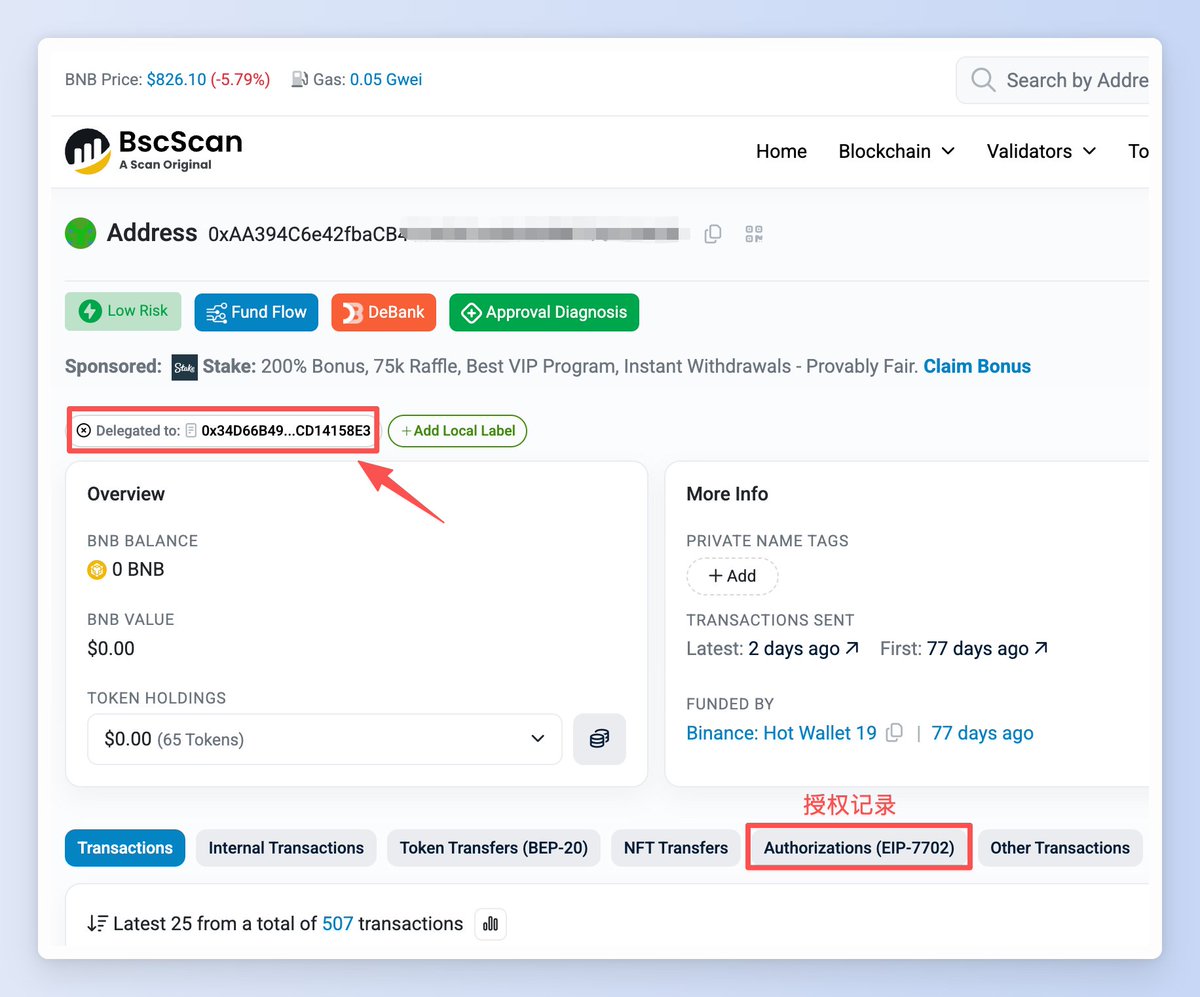Click the Stake sponsor logo
Viewport: 1200px width, 997px height.
[x=185, y=367]
